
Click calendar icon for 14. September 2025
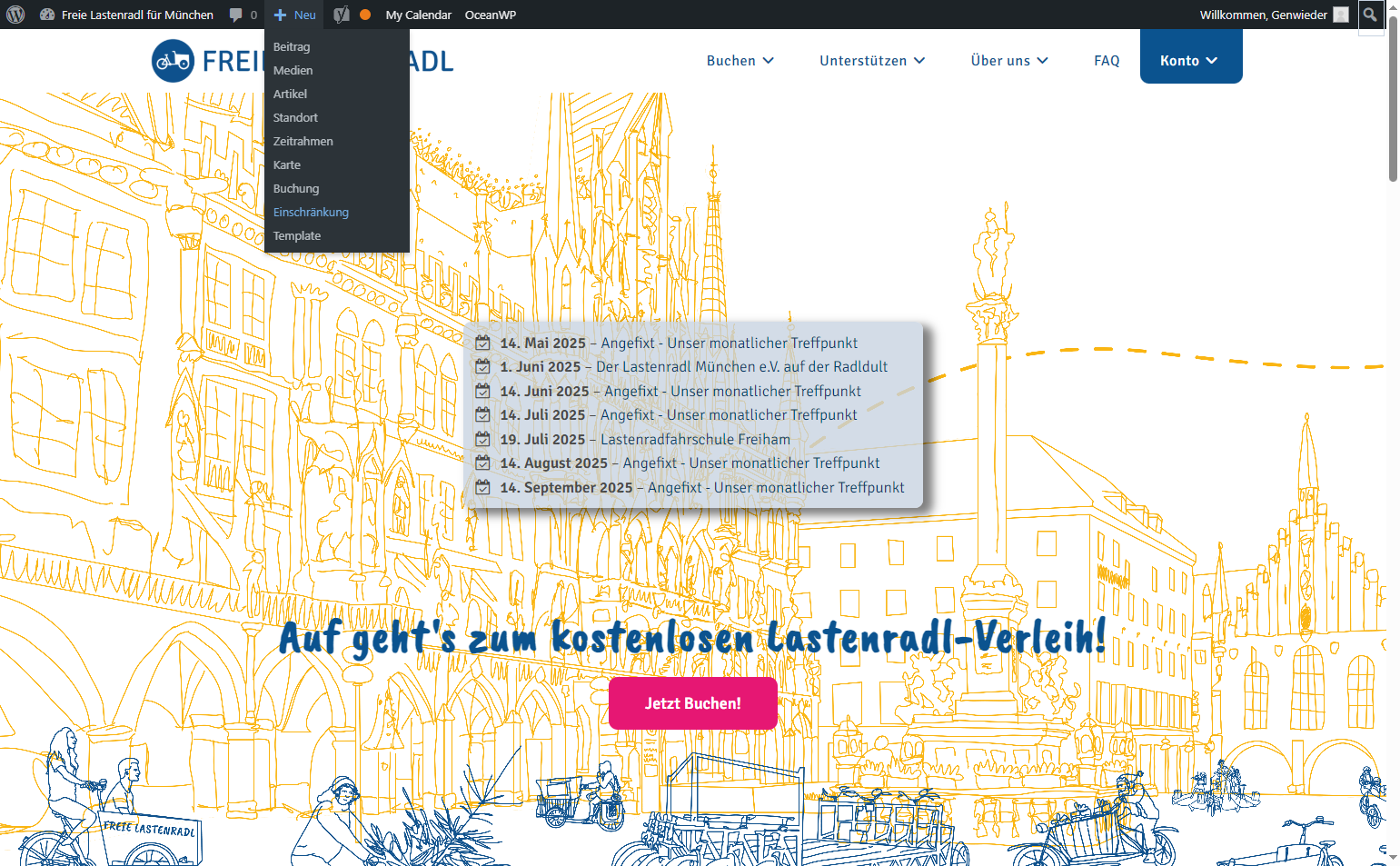[x=483, y=487]
